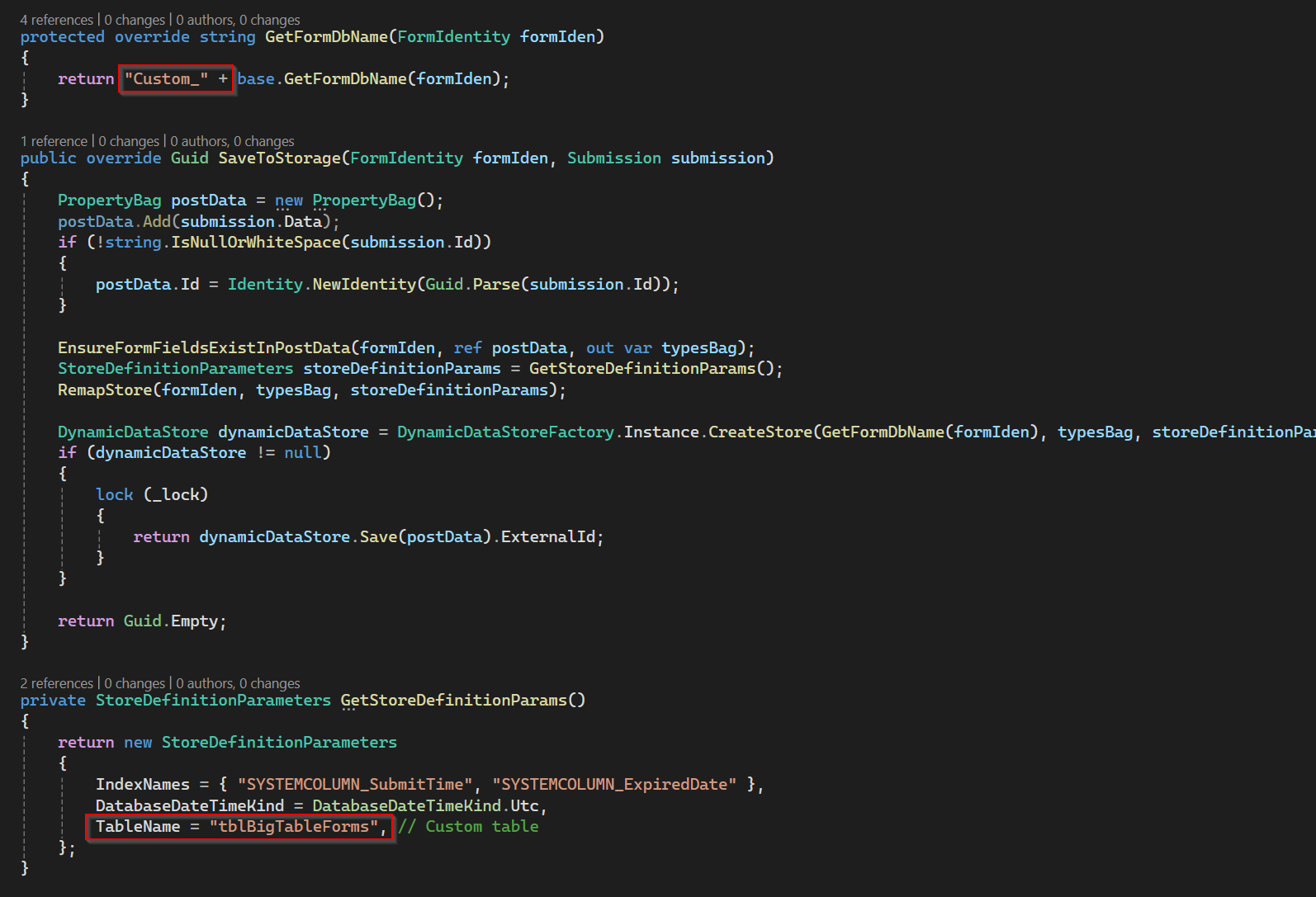This screenshot has height=897, width=1316.
Task: Click the DynamicDataStoreFactory class name
Action: [x=505, y=432]
